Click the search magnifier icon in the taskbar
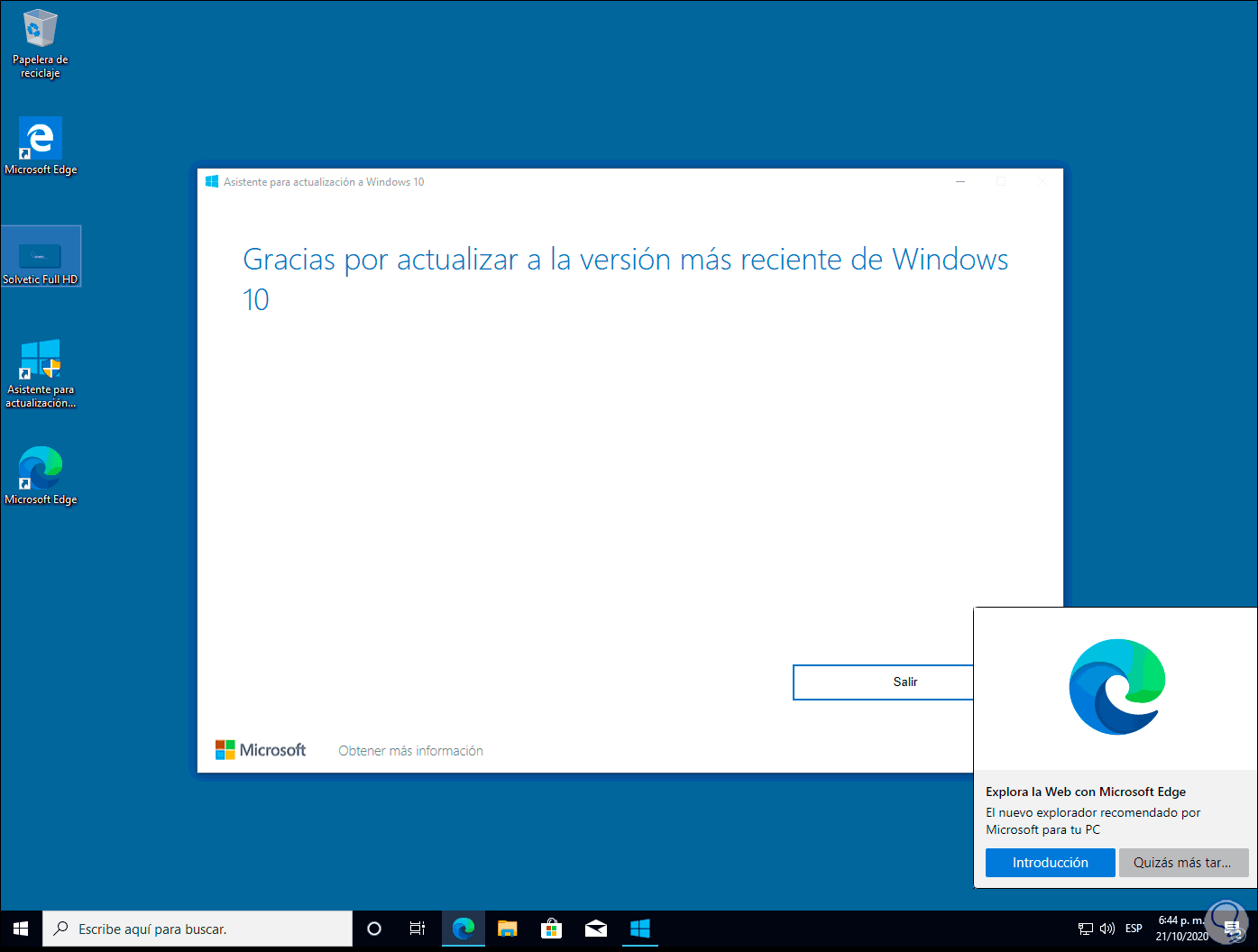The width and height of the screenshot is (1258, 952). pos(61,929)
